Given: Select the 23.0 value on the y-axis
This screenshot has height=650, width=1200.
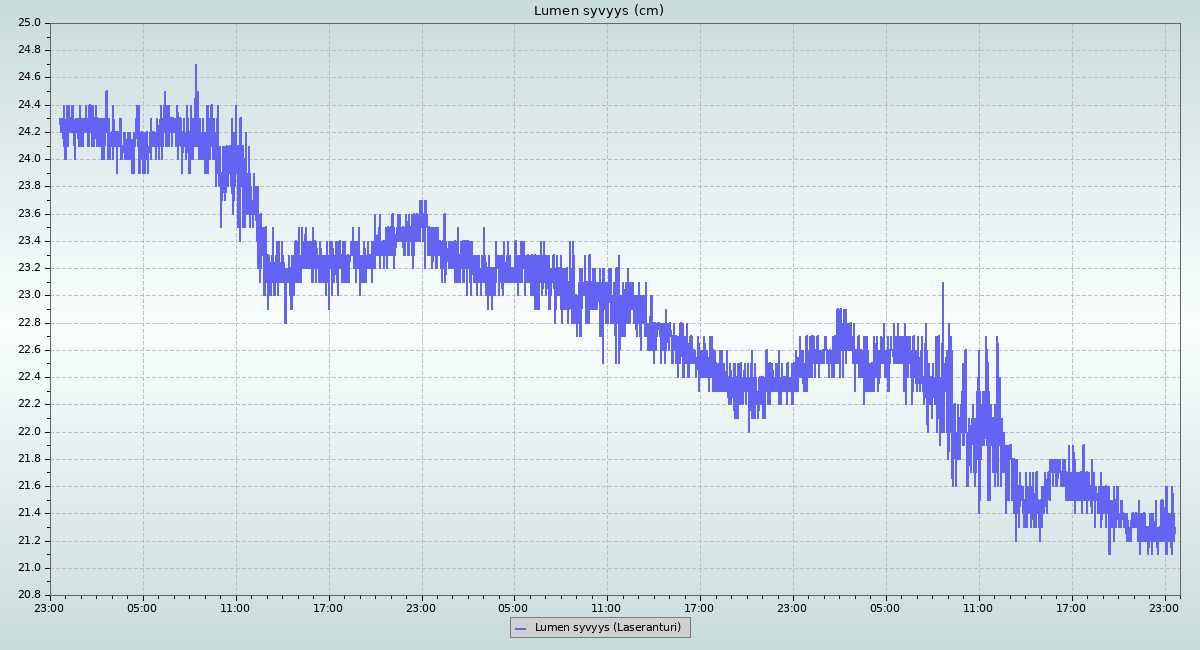Looking at the screenshot, I should point(30,295).
